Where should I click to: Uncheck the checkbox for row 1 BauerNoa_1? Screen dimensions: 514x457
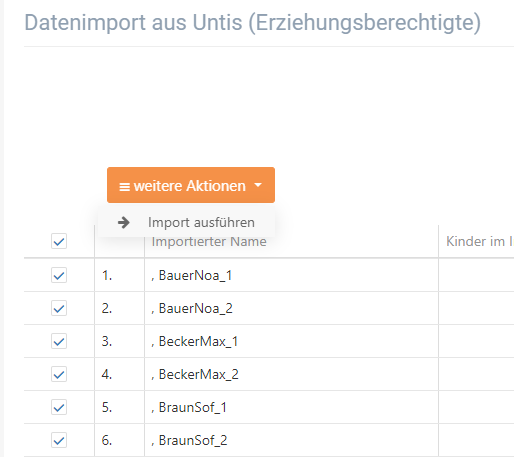click(x=59, y=275)
